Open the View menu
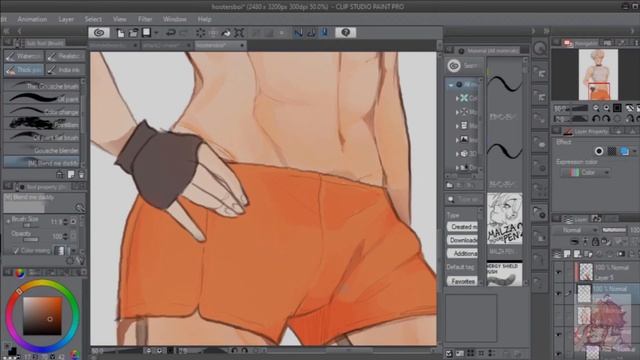The width and height of the screenshot is (640, 360). (120, 19)
